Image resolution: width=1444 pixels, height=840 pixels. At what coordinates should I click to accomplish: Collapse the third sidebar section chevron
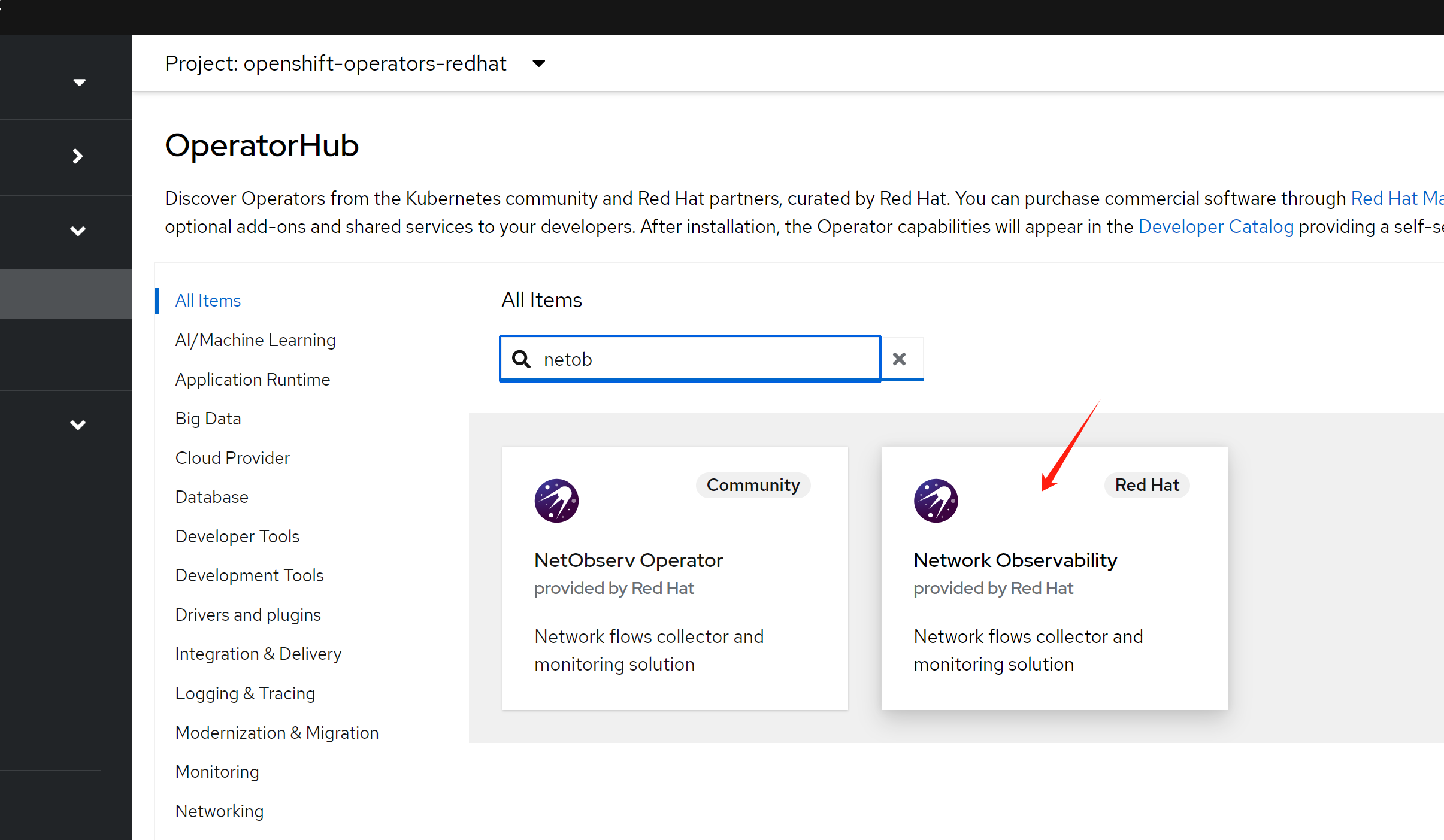click(78, 231)
